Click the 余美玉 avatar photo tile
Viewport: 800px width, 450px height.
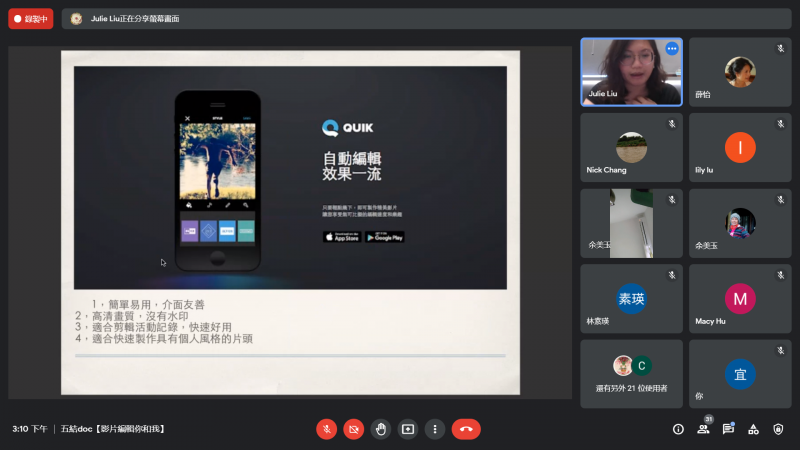coord(740,223)
